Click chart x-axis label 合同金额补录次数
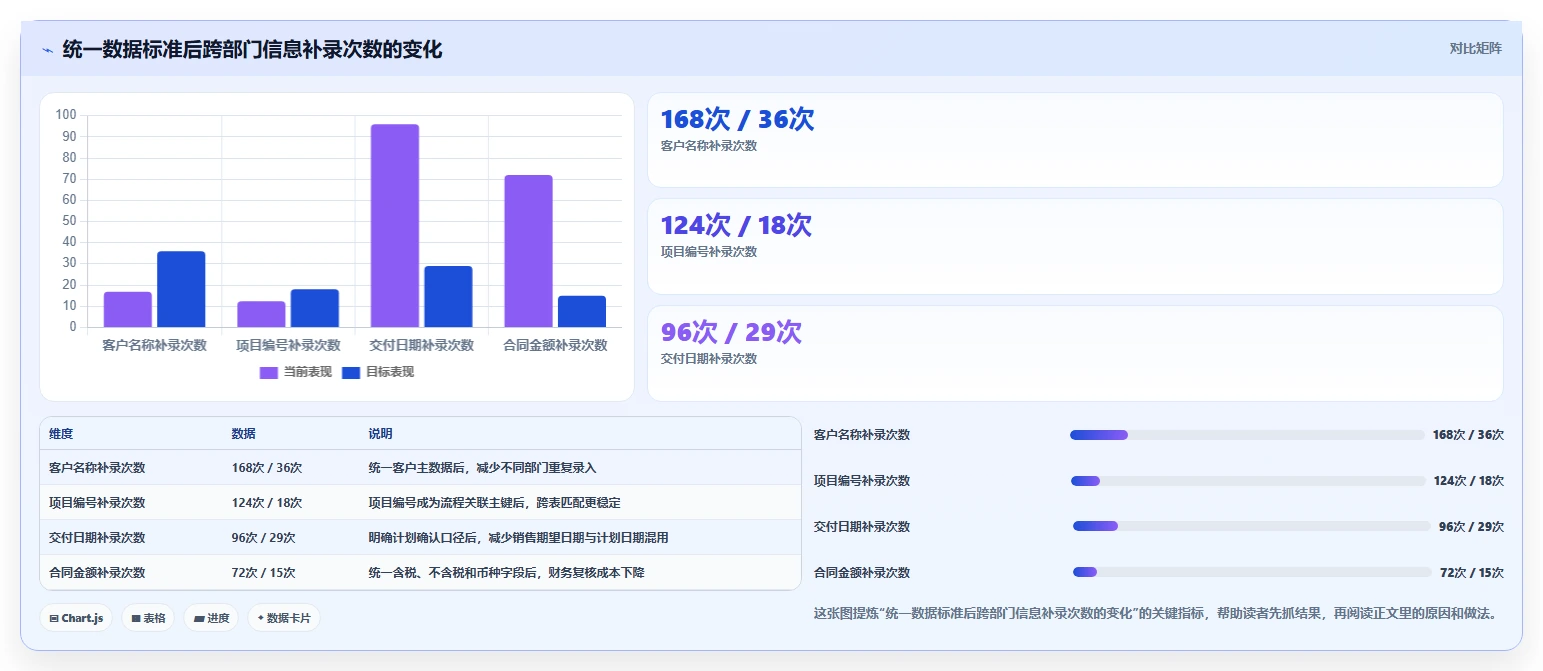 tap(555, 345)
